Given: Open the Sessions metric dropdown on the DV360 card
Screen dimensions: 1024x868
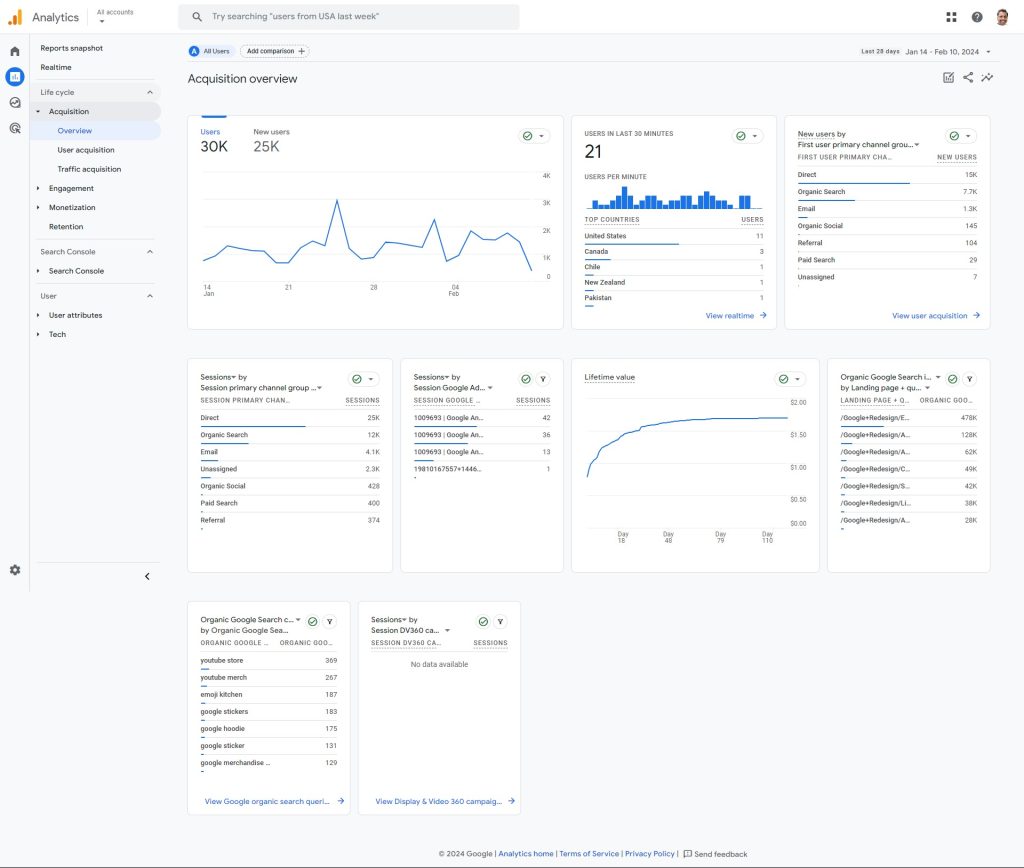Looking at the screenshot, I should [x=389, y=620].
